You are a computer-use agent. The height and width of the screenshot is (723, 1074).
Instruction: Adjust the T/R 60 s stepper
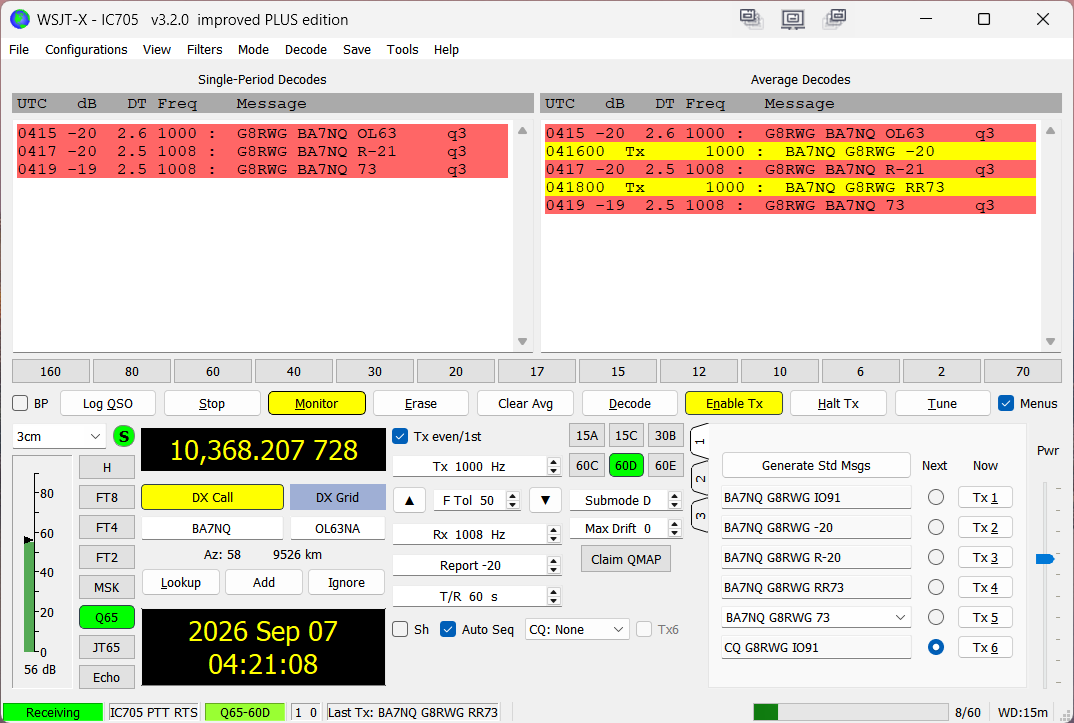(x=553, y=596)
